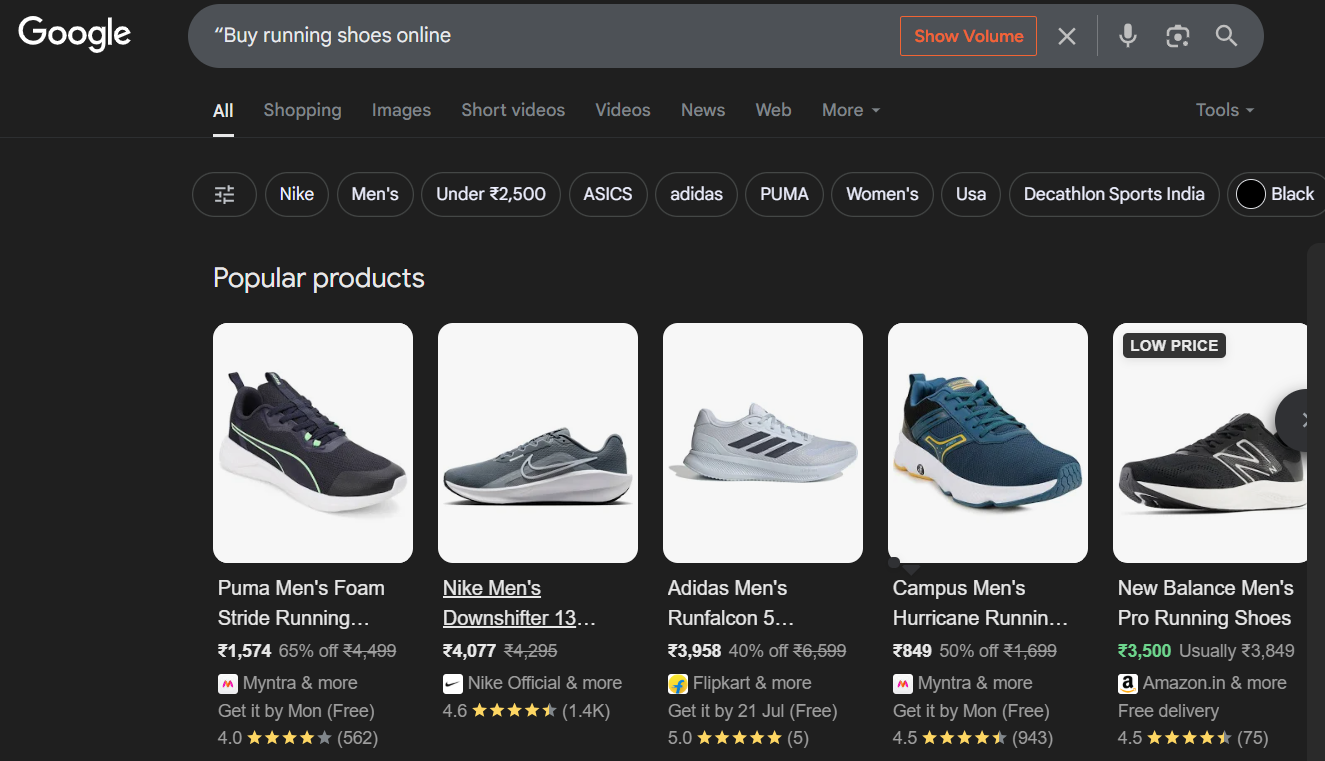Click the Amazon.in seller icon
The width and height of the screenshot is (1325, 761).
(1127, 683)
